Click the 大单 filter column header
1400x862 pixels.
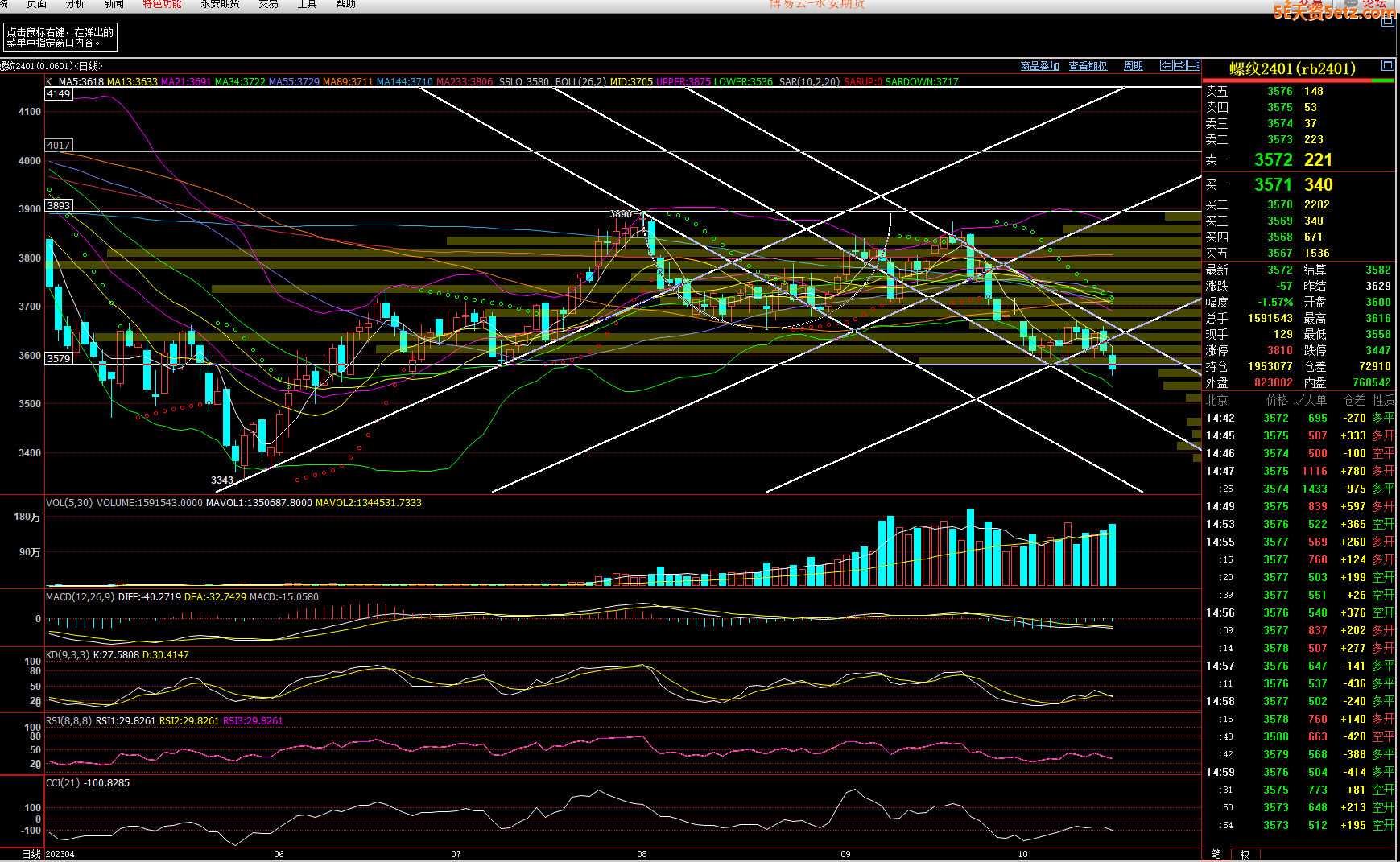pos(1309,400)
